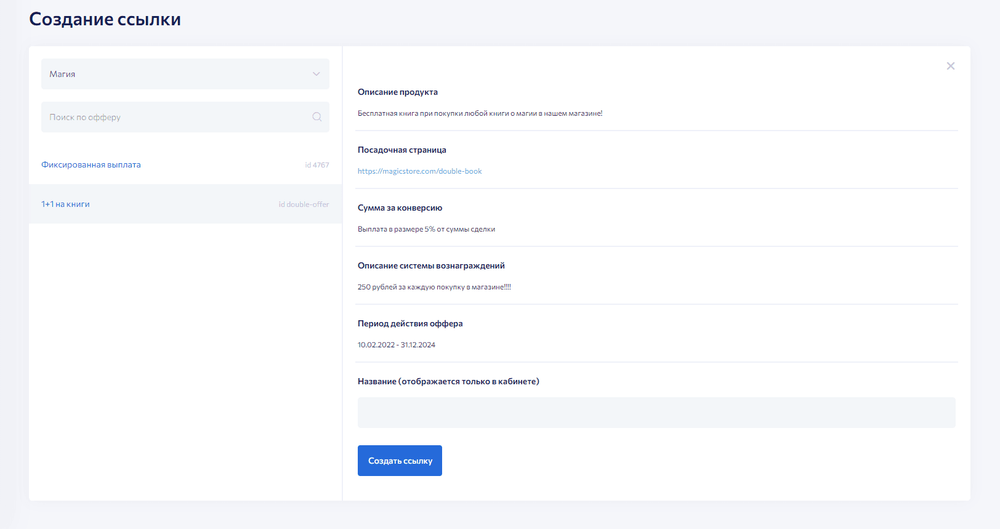1000x529 pixels.
Task: Click the id 4767 label
Action: click(x=317, y=165)
